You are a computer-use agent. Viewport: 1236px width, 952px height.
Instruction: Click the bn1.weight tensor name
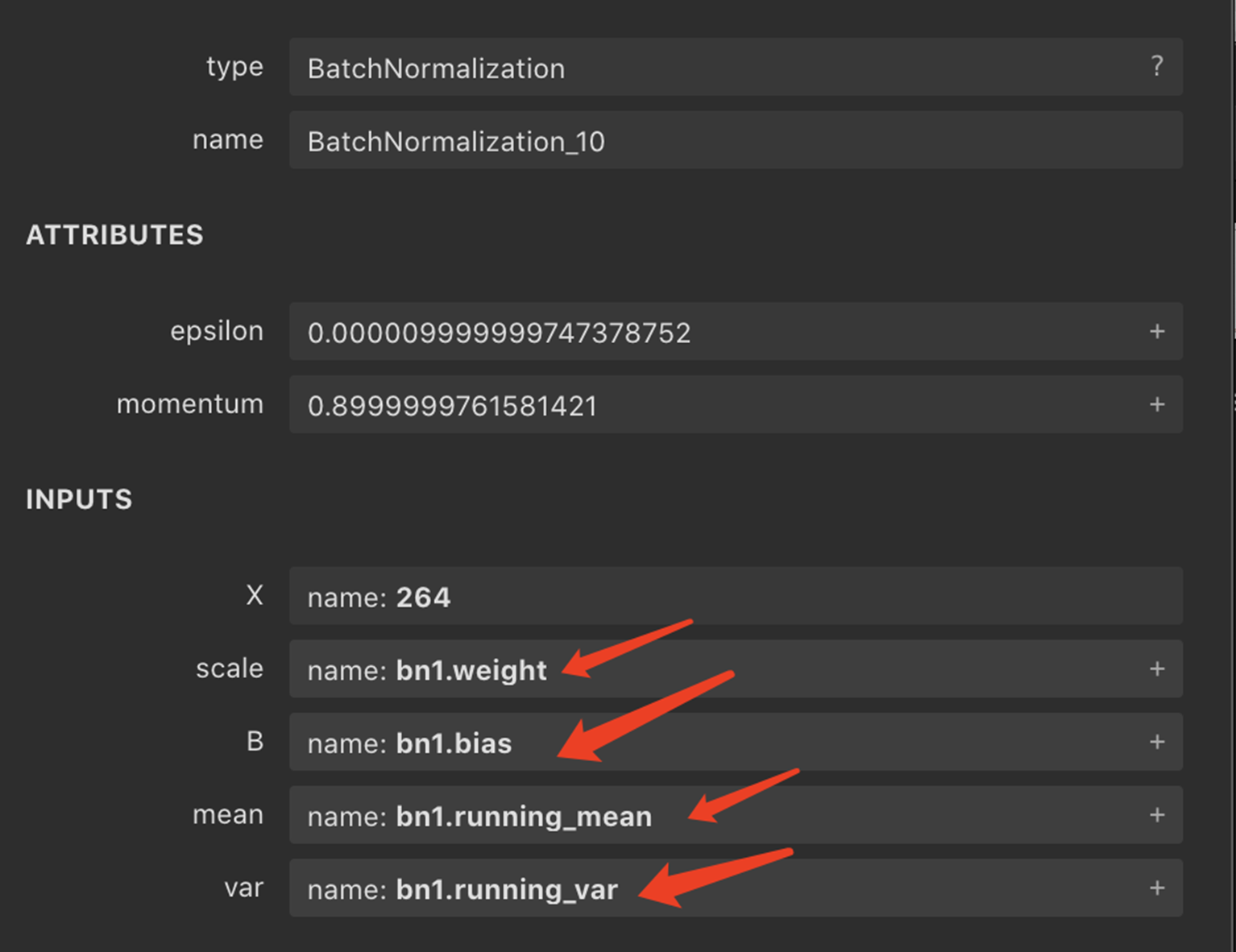(471, 670)
